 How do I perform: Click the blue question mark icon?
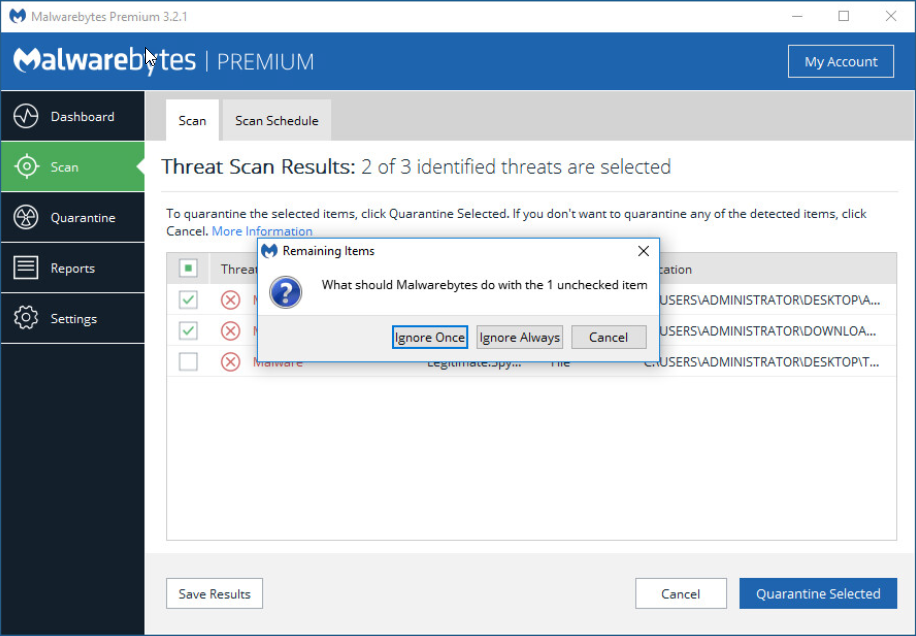click(x=286, y=292)
